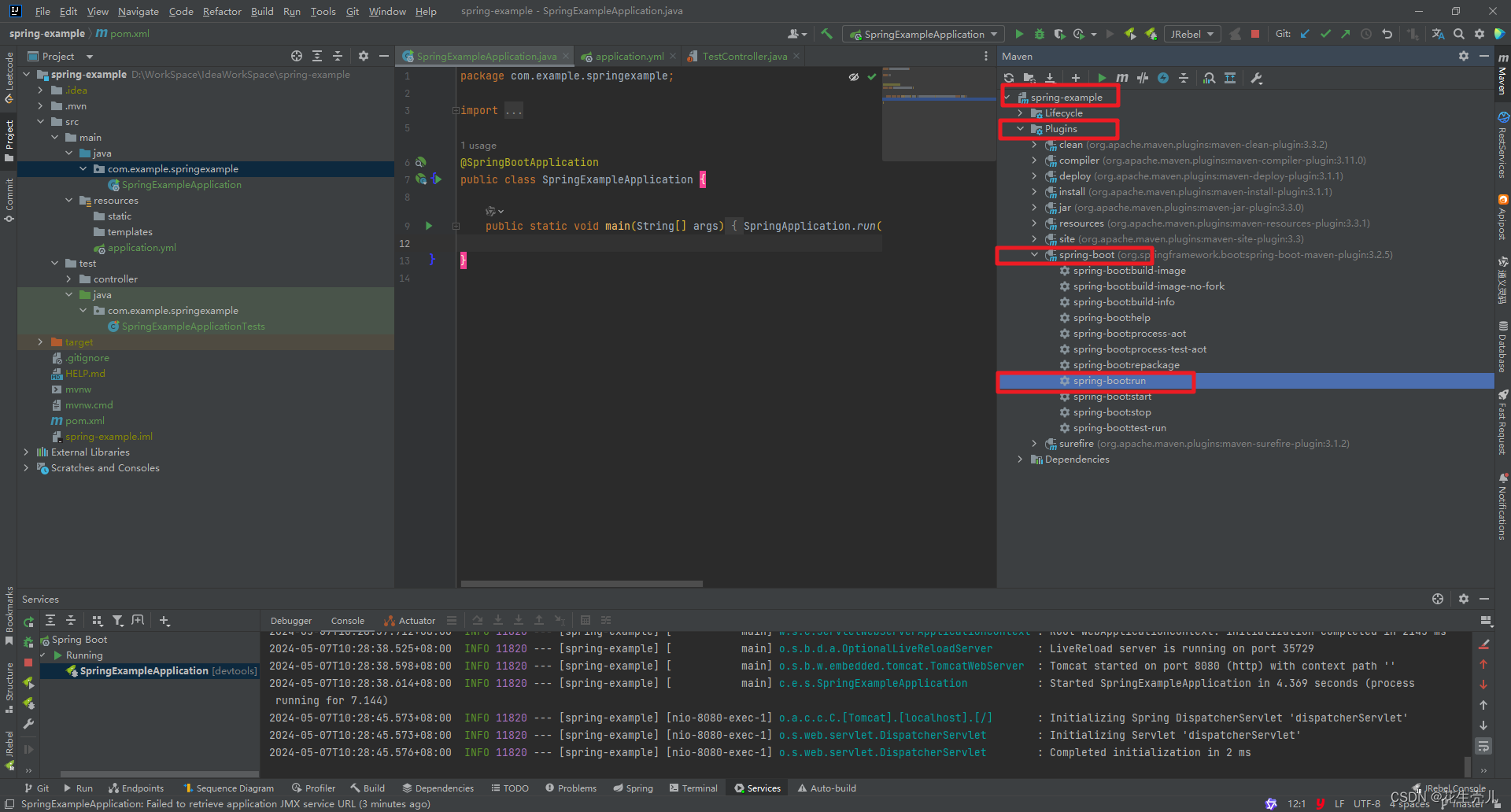Toggle reader mode eye icon in editor
Screen dimensions: 1511x812
coord(854,76)
